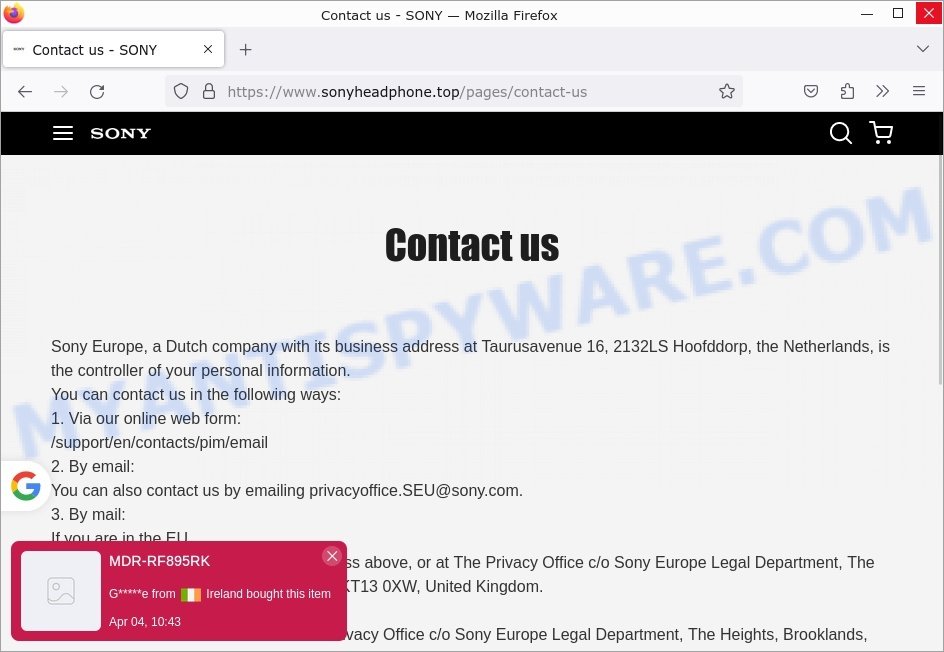This screenshot has width=944, height=652.
Task: Open the site search magnifier
Action: pyautogui.click(x=840, y=133)
